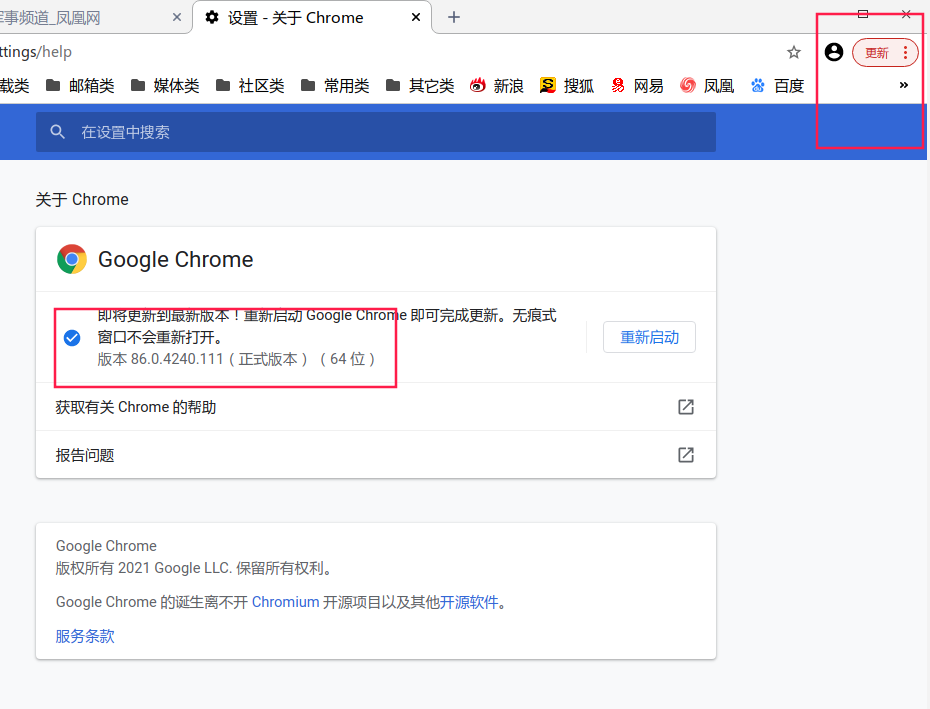The height and width of the screenshot is (709, 930).
Task: Click the Sina 新浪 bookmark icon
Action: (478, 86)
